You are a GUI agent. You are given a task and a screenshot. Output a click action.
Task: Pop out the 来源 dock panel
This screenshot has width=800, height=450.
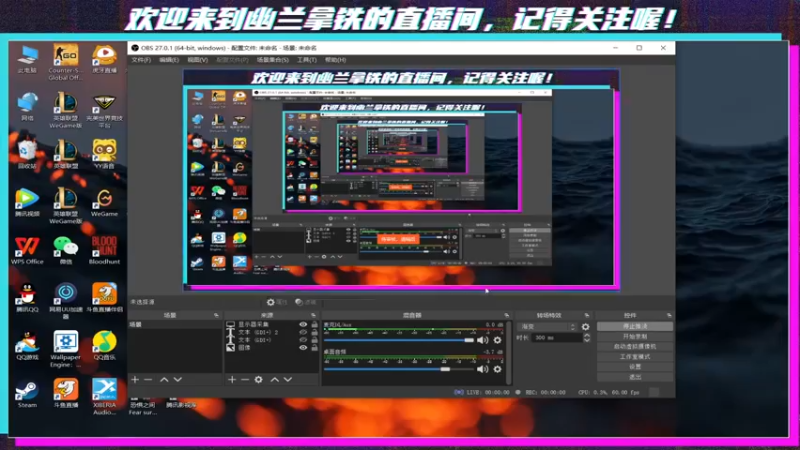[x=313, y=315]
